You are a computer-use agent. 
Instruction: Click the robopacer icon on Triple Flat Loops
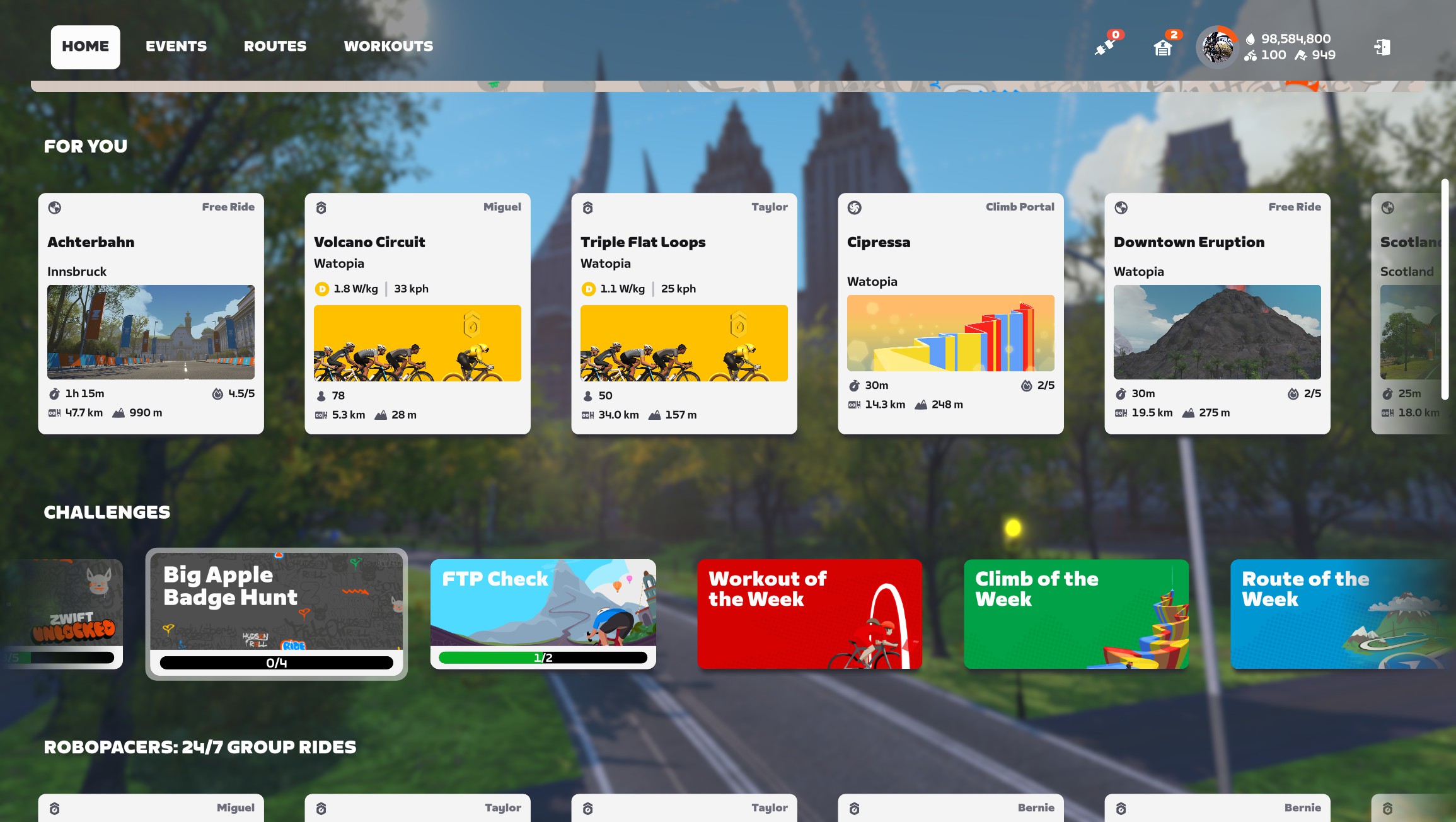[x=588, y=207]
